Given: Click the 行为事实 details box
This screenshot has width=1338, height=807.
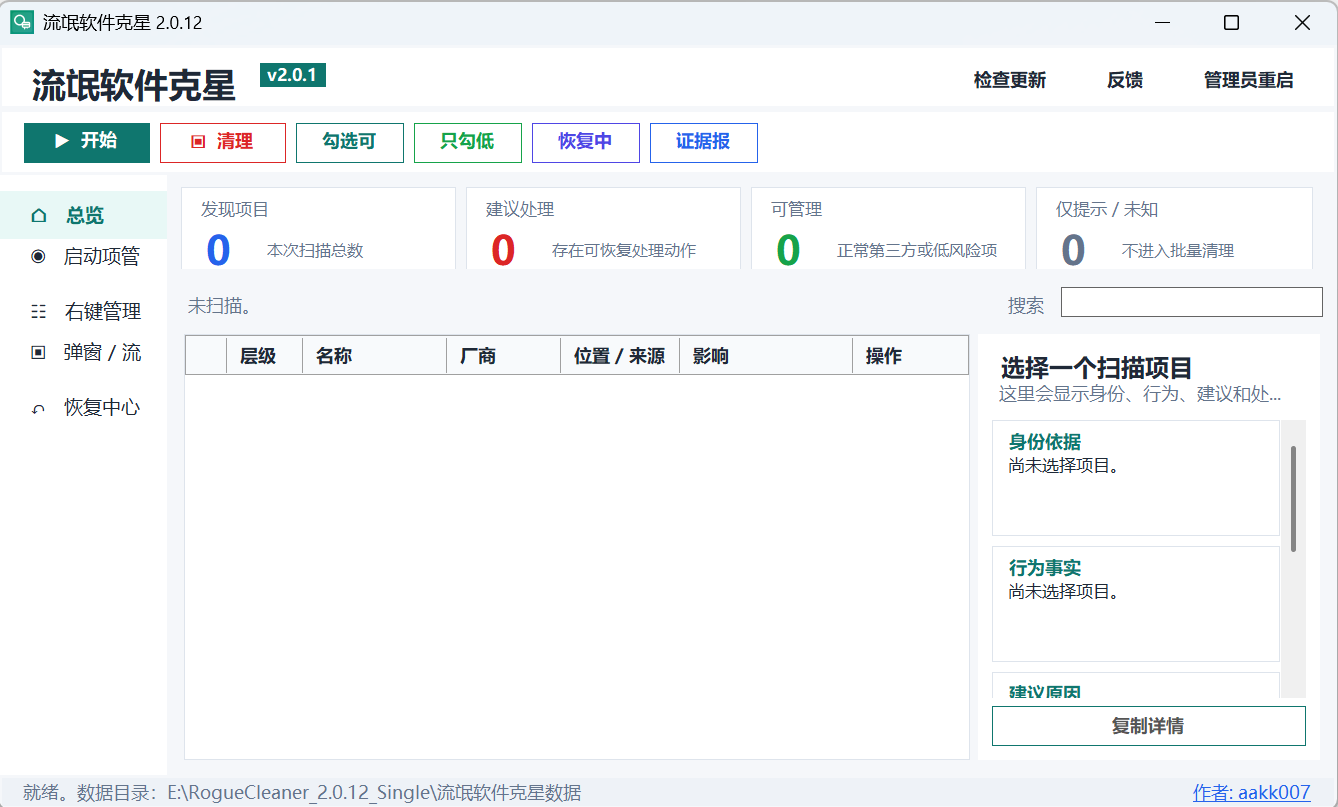Looking at the screenshot, I should click(1136, 604).
